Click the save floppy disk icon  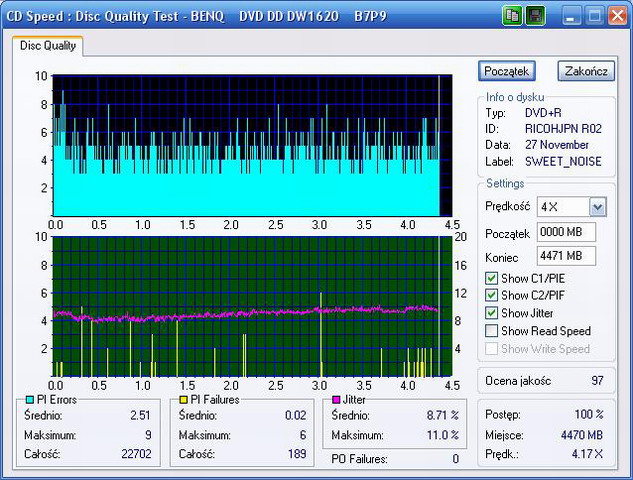point(535,16)
